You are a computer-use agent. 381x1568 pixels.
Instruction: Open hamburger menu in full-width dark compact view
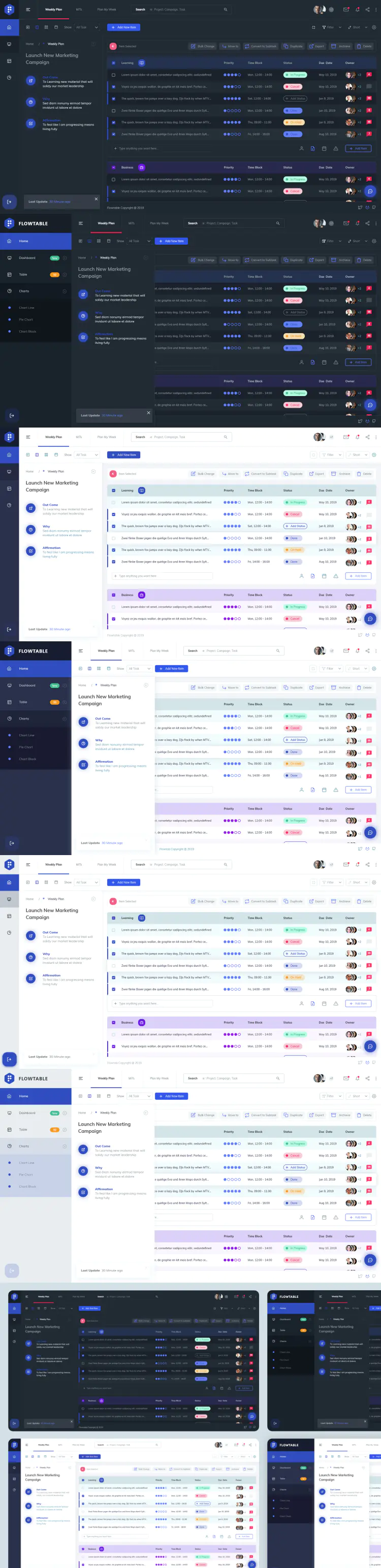point(28,10)
